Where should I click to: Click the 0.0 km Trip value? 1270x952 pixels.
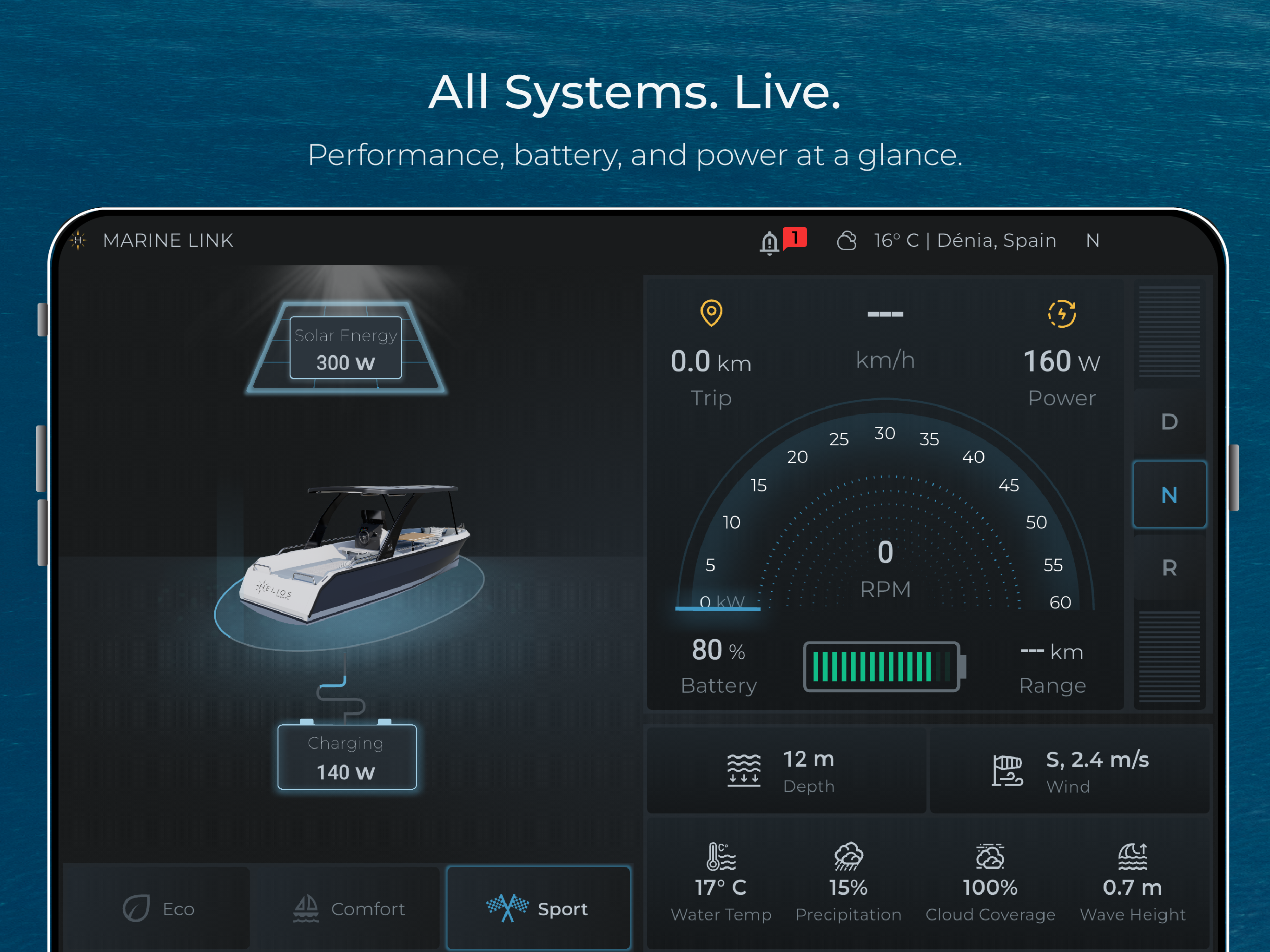click(711, 362)
